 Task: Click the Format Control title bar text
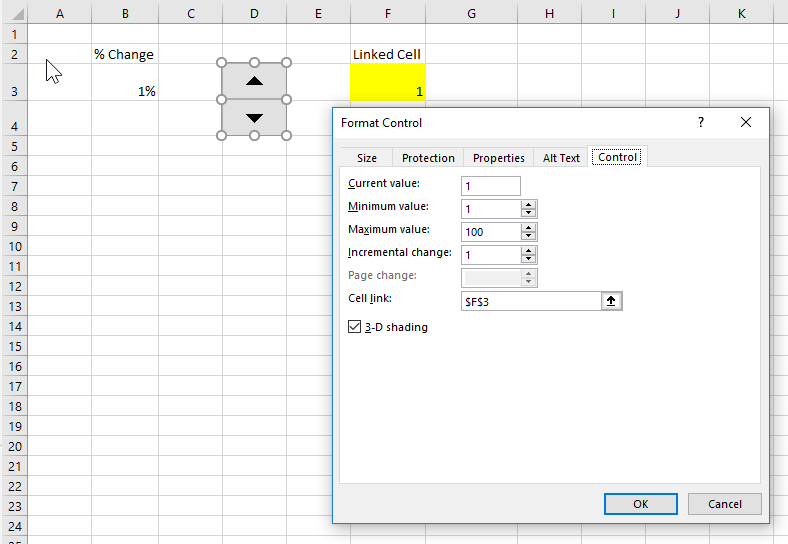(x=381, y=123)
